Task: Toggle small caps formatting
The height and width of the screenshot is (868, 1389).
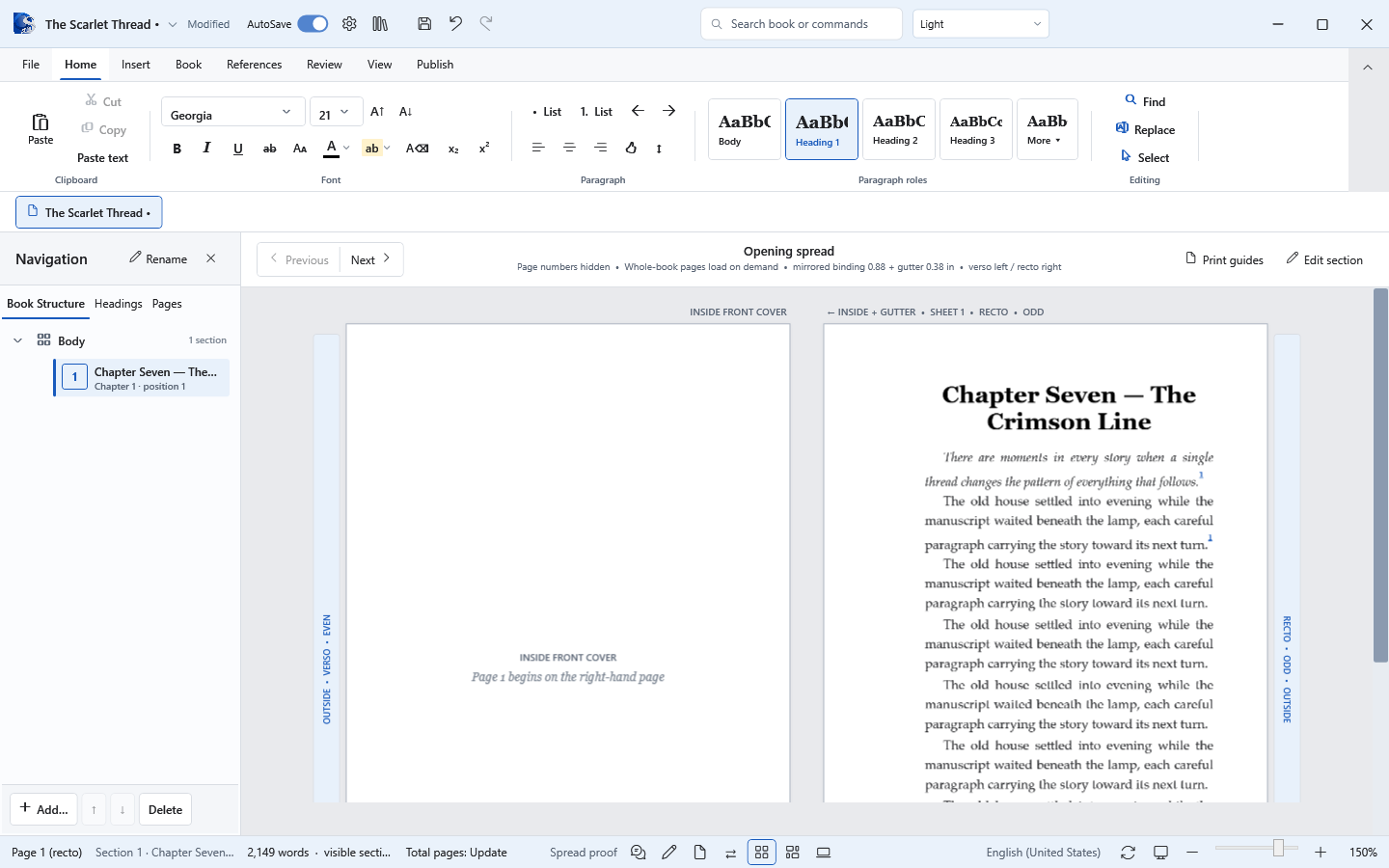Action: (x=300, y=149)
